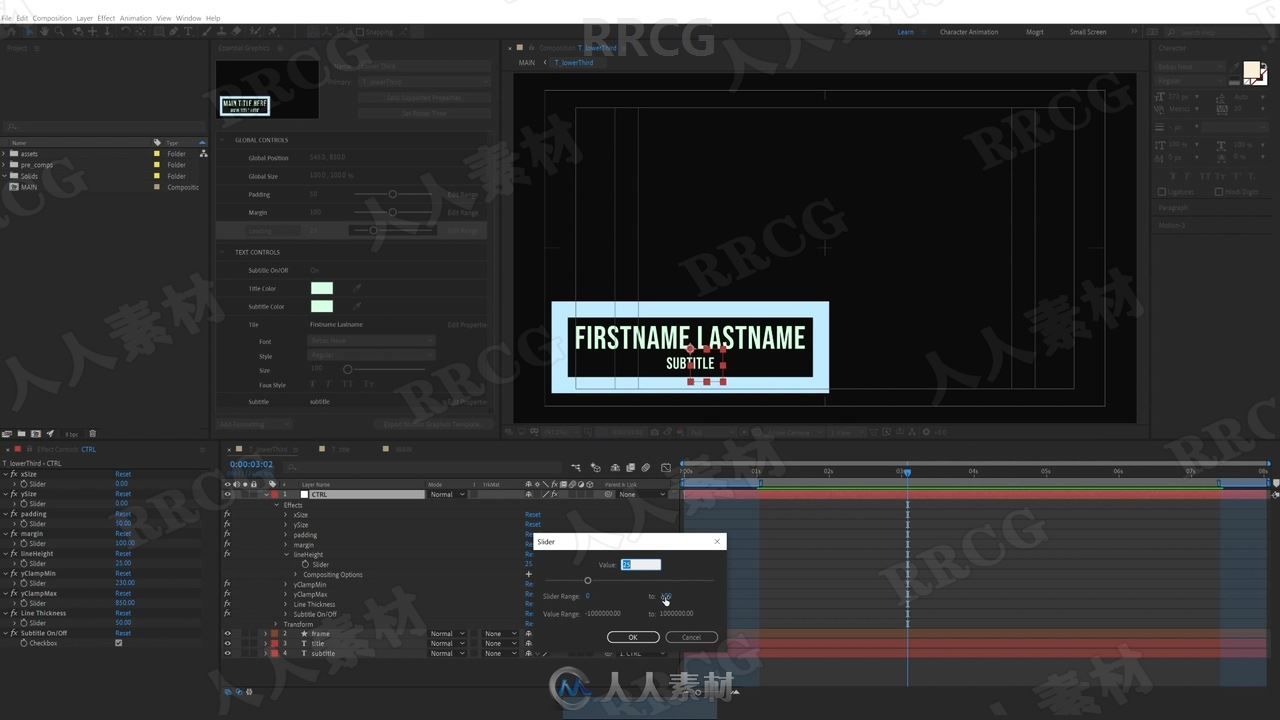Viewport: 1280px width, 720px height.
Task: Expand the frame layer in timeline
Action: tap(265, 633)
